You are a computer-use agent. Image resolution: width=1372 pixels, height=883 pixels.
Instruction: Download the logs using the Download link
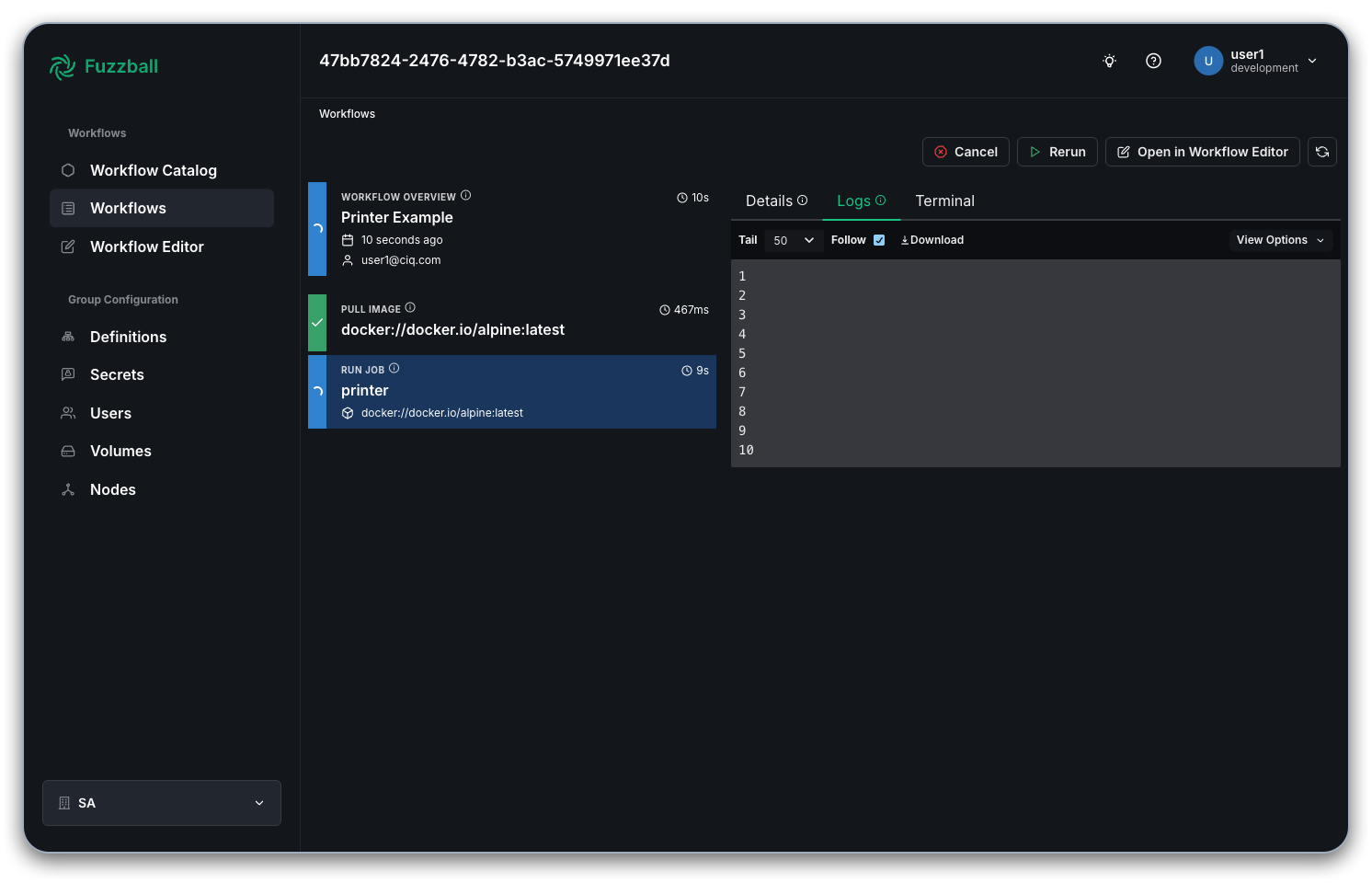[x=932, y=239]
